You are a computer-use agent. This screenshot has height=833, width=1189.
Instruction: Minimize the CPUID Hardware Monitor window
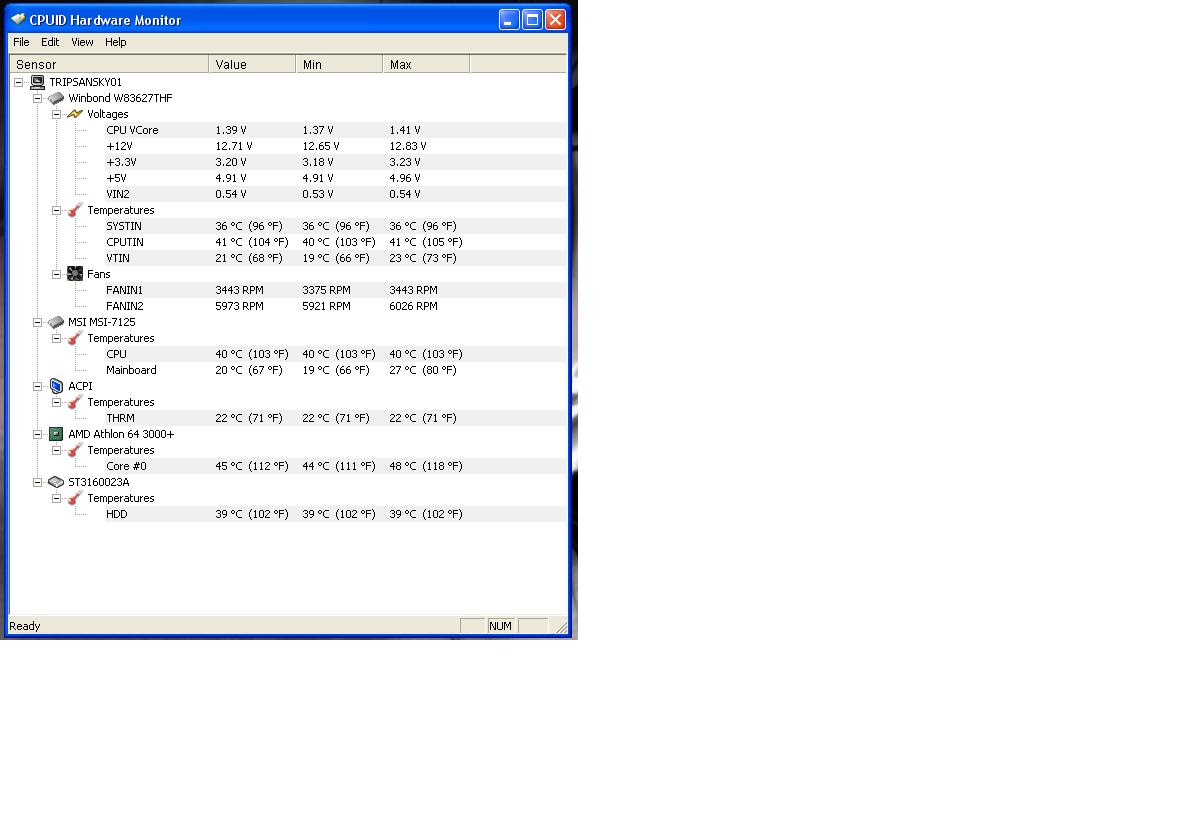pos(509,20)
